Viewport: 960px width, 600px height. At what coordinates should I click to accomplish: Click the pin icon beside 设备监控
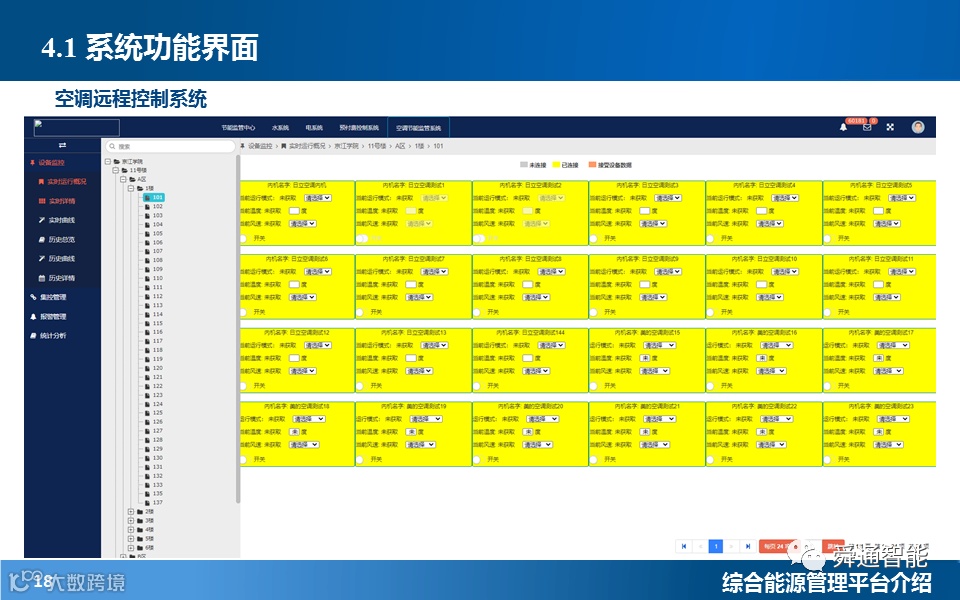tap(32, 163)
